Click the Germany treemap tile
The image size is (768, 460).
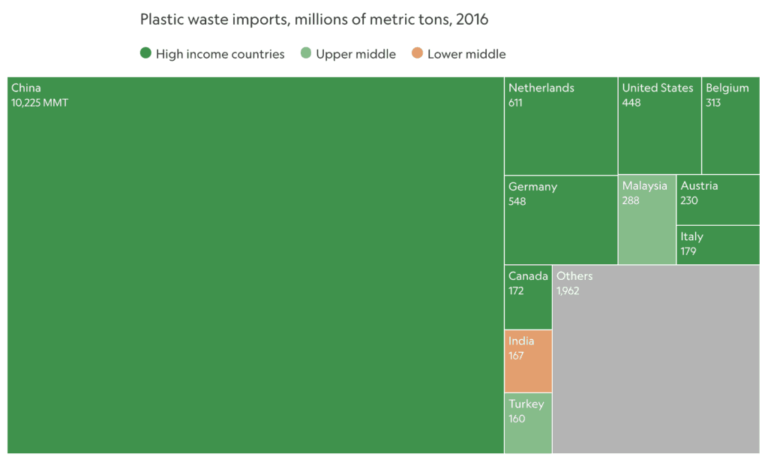pyautogui.click(x=560, y=221)
